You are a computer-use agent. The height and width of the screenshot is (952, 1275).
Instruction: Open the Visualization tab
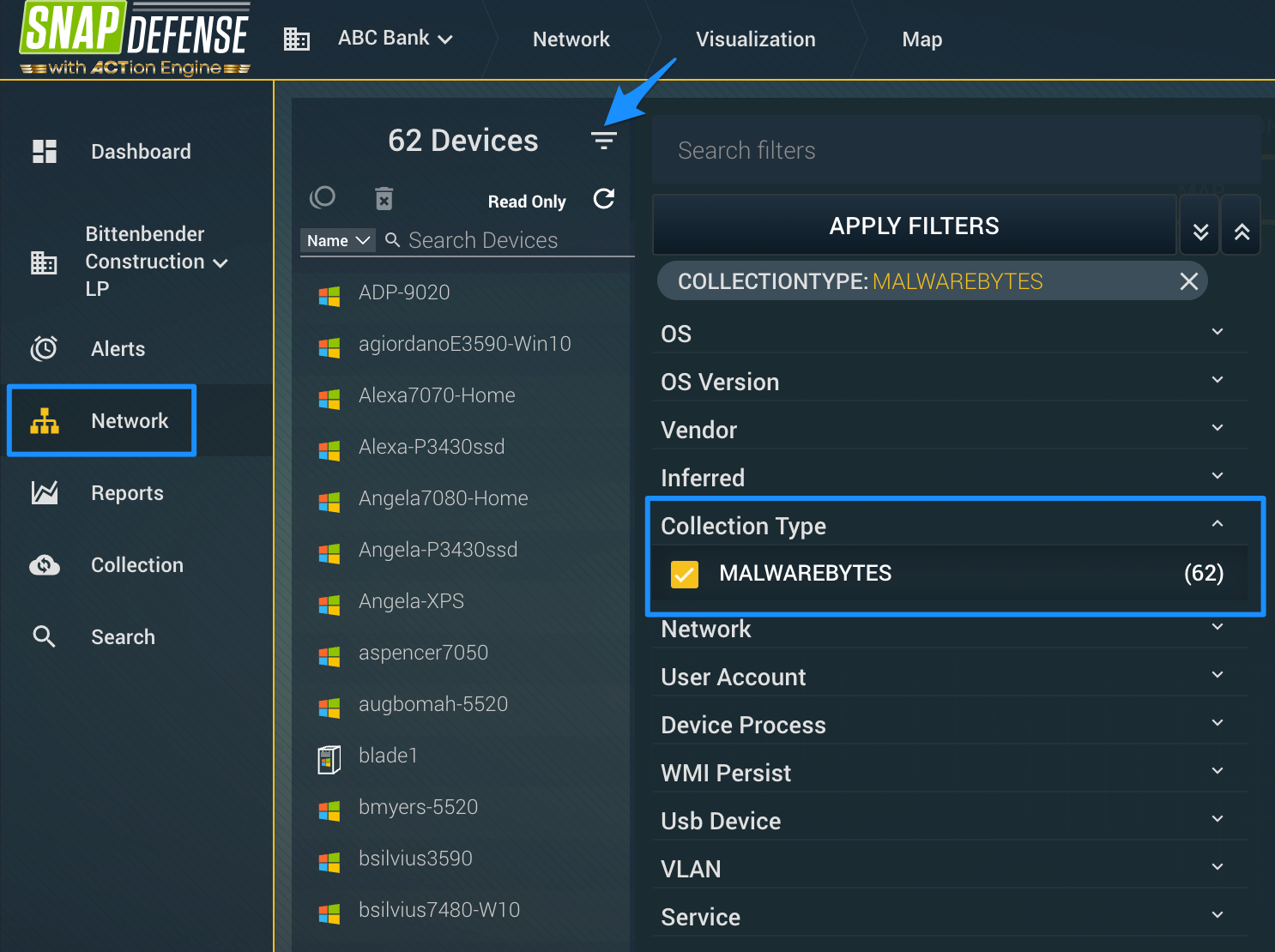point(756,39)
